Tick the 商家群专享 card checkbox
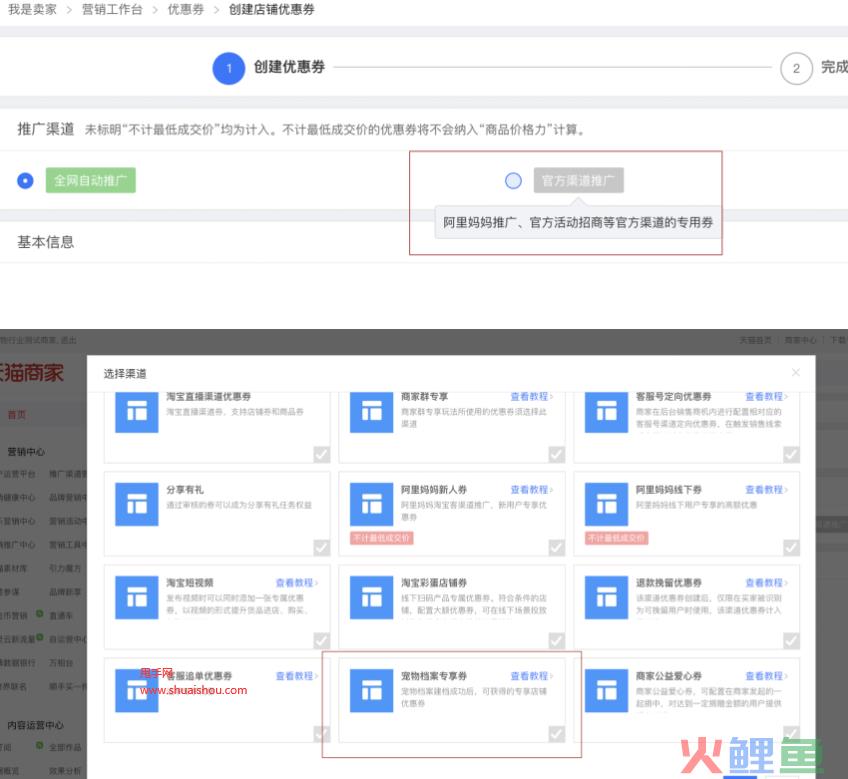The image size is (848, 779). [x=556, y=454]
